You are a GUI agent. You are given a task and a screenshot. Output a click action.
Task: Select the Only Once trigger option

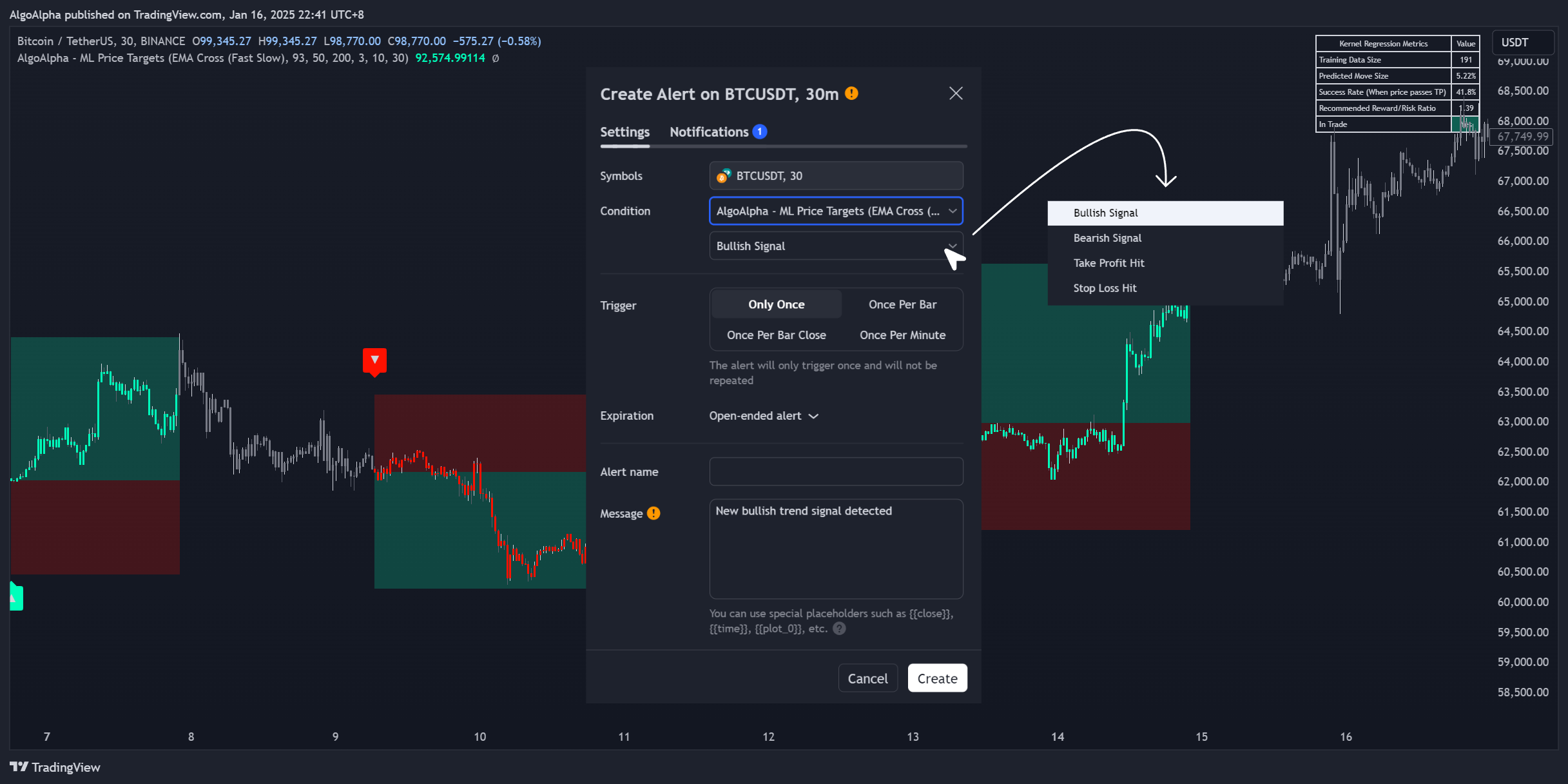click(x=776, y=304)
